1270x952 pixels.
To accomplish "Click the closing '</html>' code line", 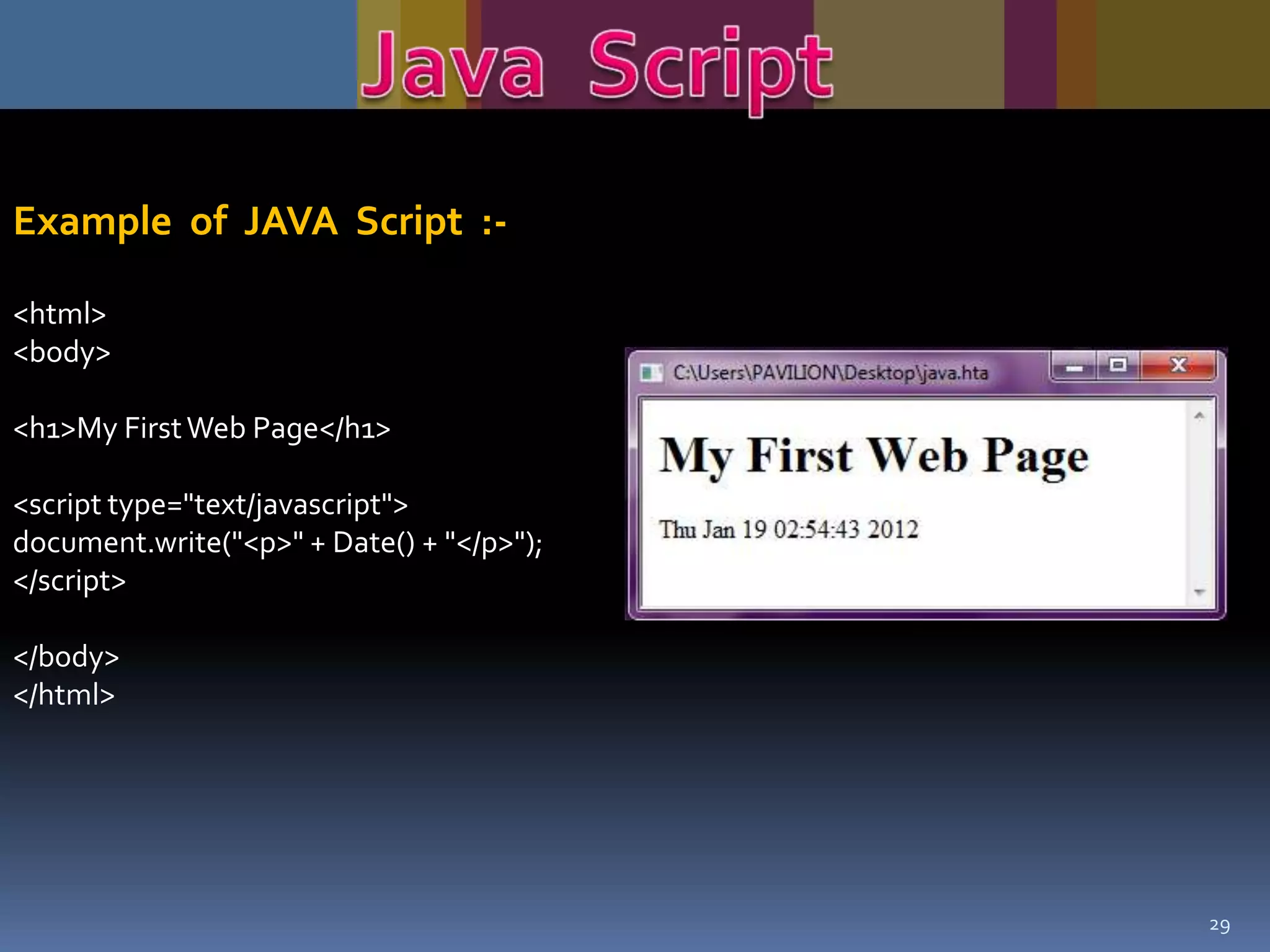I will [x=64, y=695].
